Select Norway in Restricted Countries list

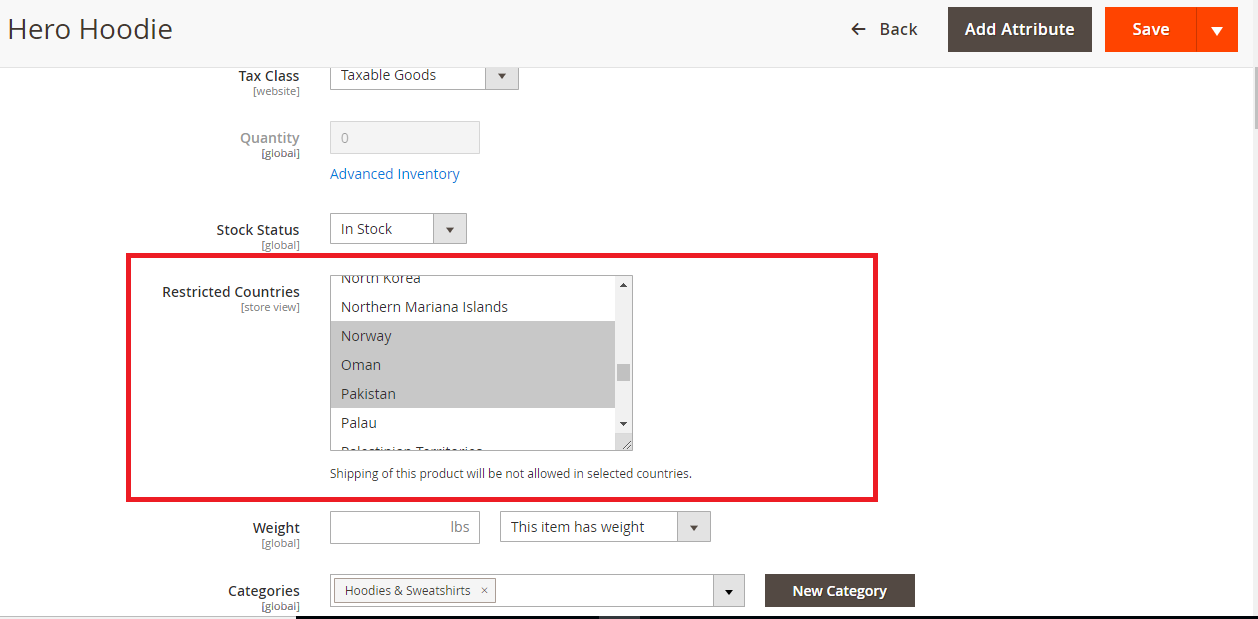[366, 336]
